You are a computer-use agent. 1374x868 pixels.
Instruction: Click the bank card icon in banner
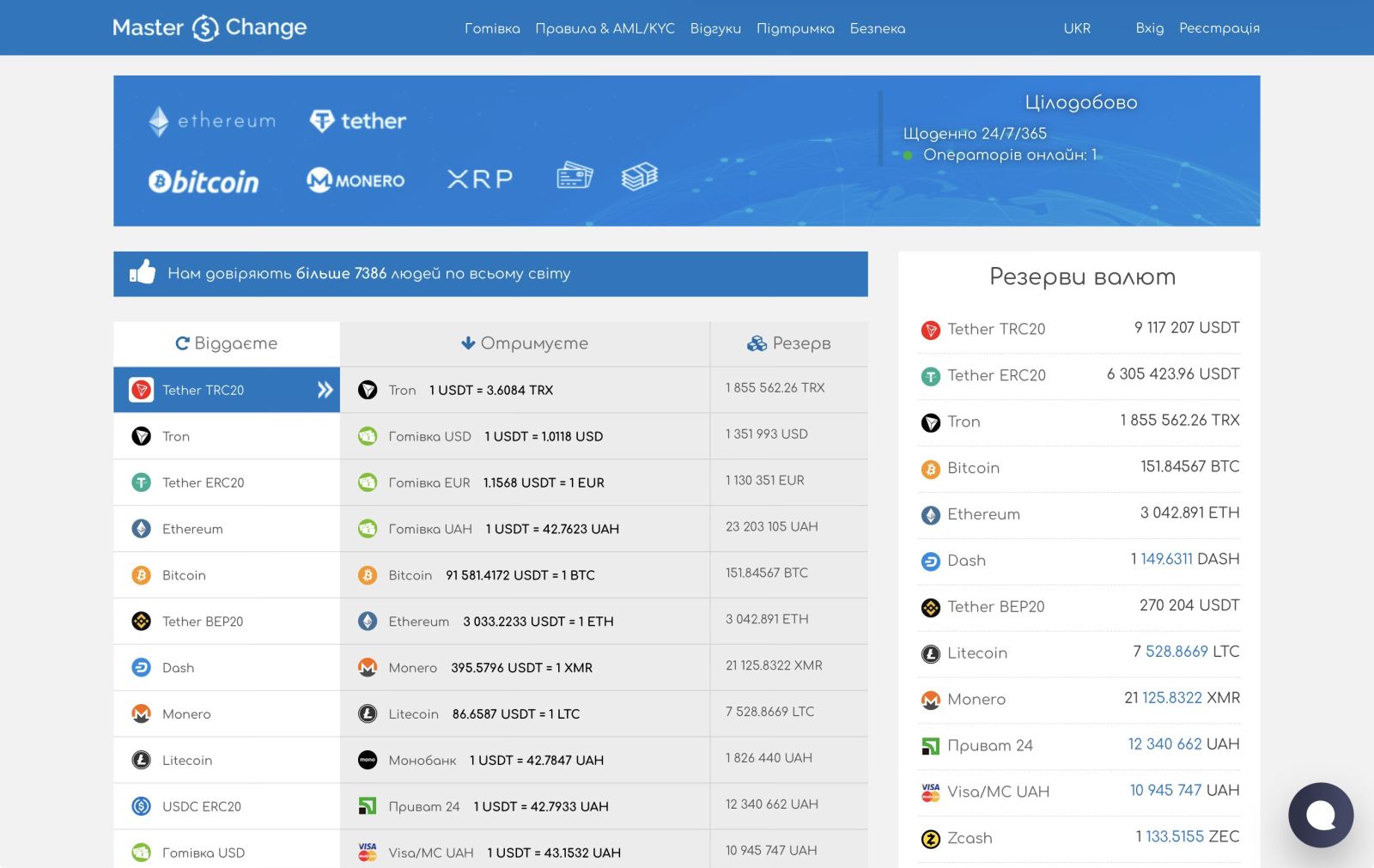574,176
